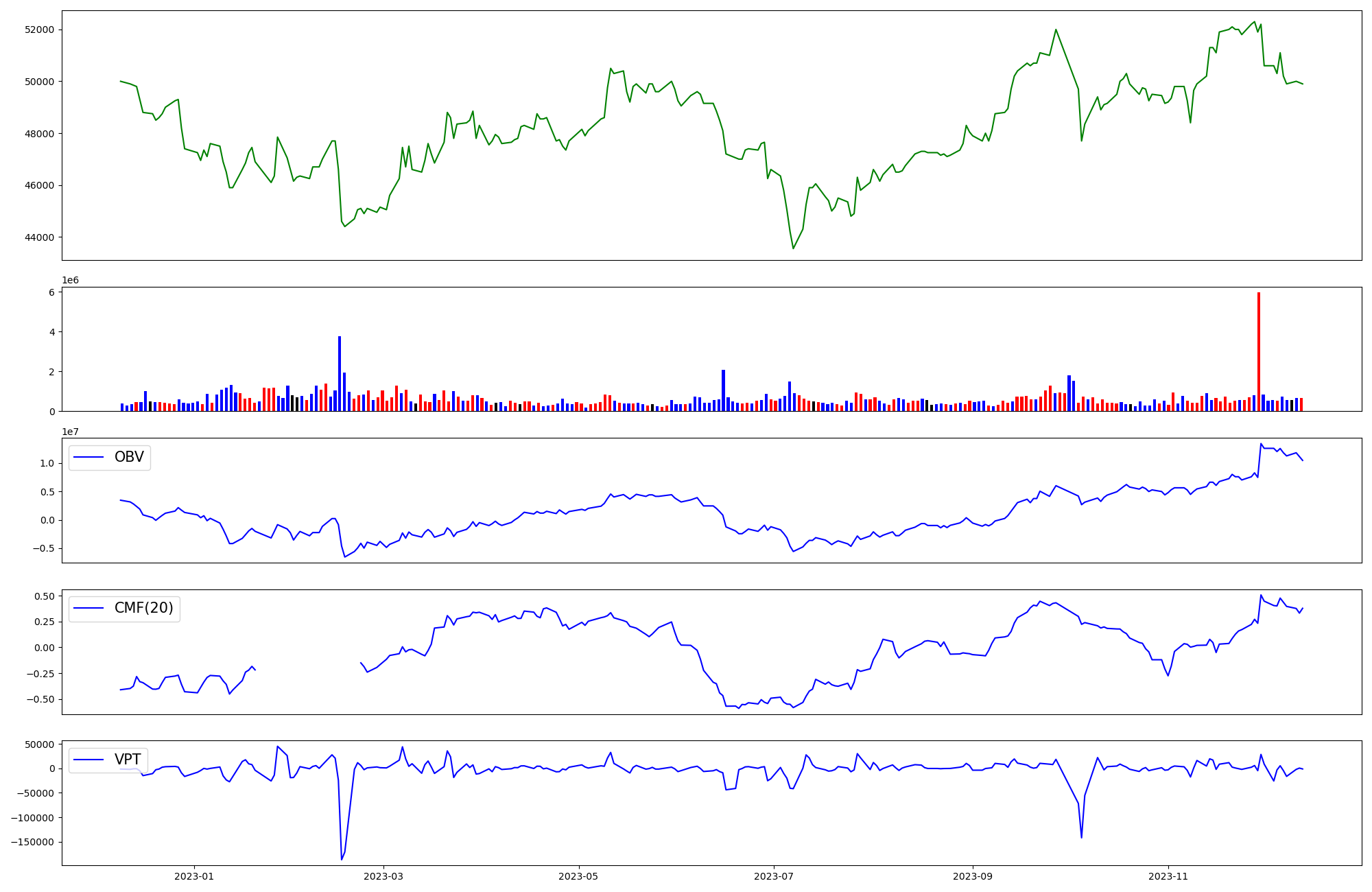Click the blue line sample in OBV legend
Image resolution: width=1372 pixels, height=892 pixels.
pos(88,458)
